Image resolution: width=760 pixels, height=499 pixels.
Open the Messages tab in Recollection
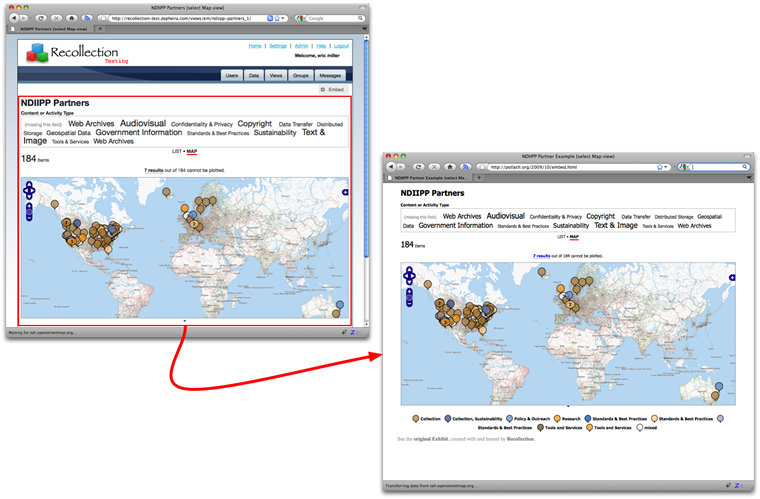[330, 76]
